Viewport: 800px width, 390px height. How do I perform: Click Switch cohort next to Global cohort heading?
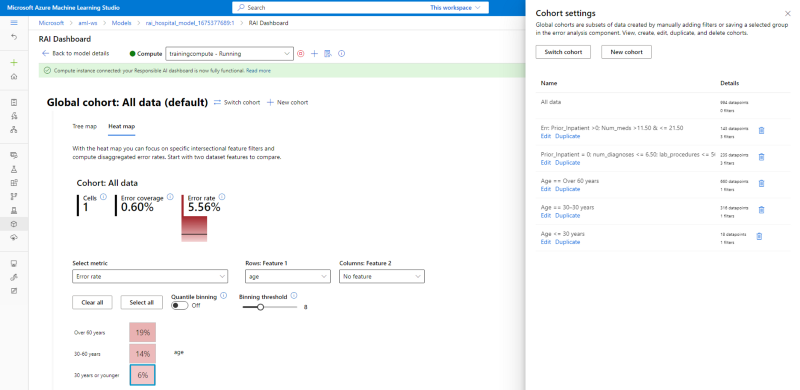coord(237,102)
